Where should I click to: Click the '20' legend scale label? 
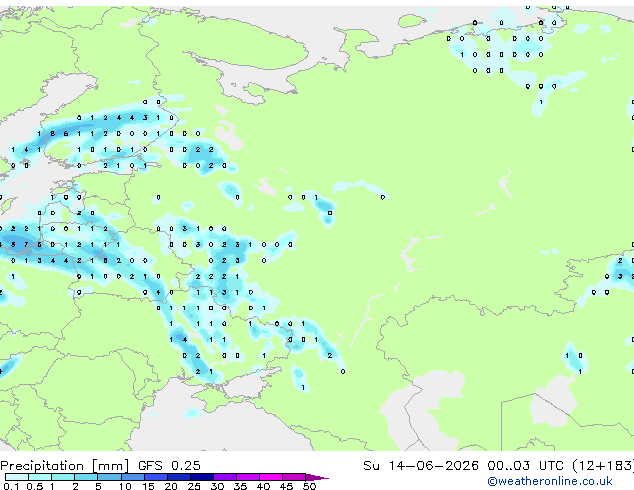click(x=171, y=486)
